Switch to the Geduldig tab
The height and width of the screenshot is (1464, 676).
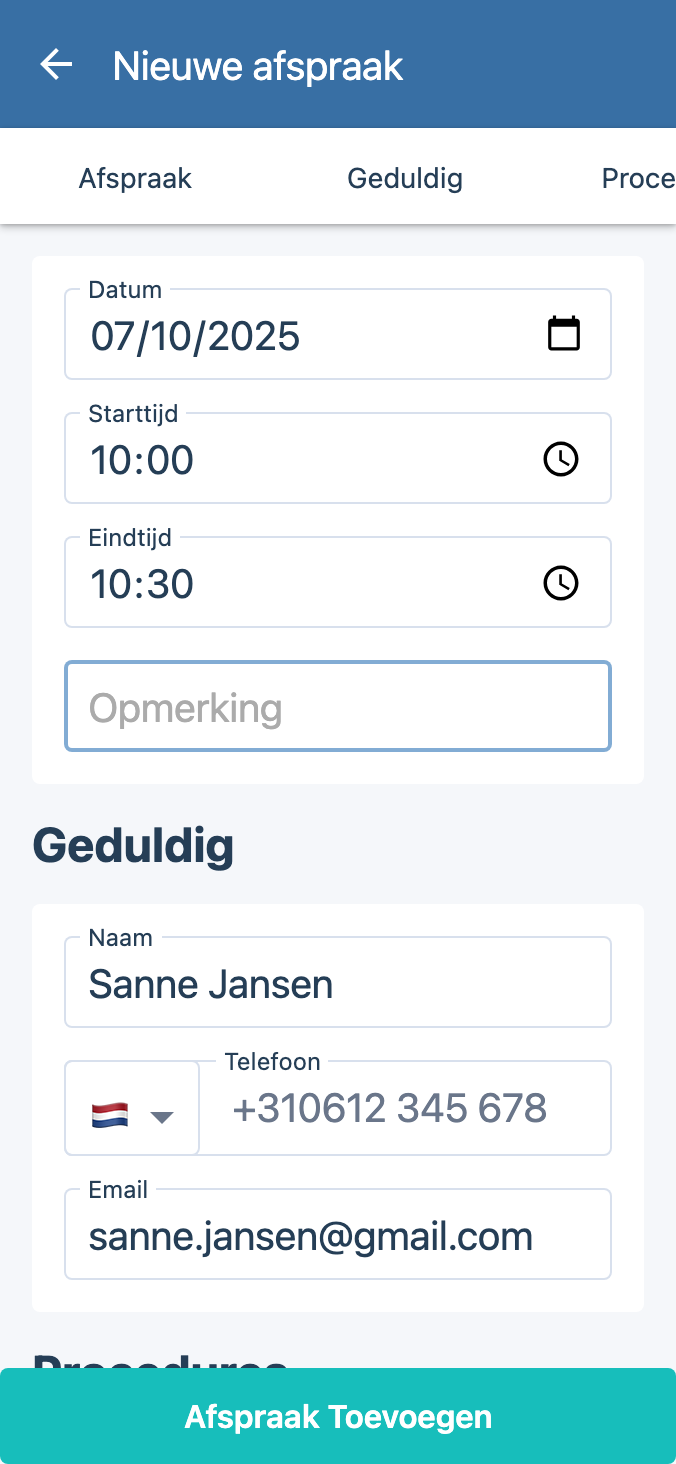[x=405, y=179]
